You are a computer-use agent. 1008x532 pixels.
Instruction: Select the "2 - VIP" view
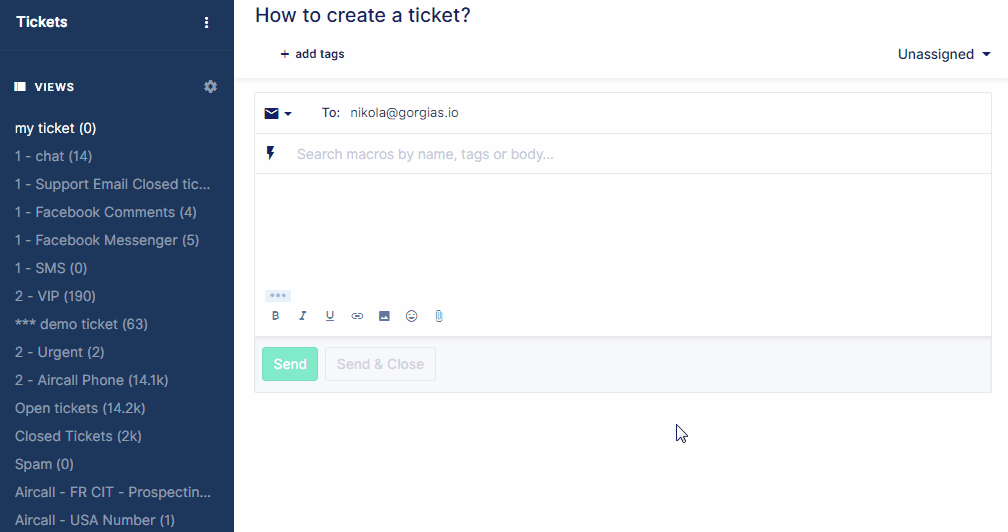55,296
